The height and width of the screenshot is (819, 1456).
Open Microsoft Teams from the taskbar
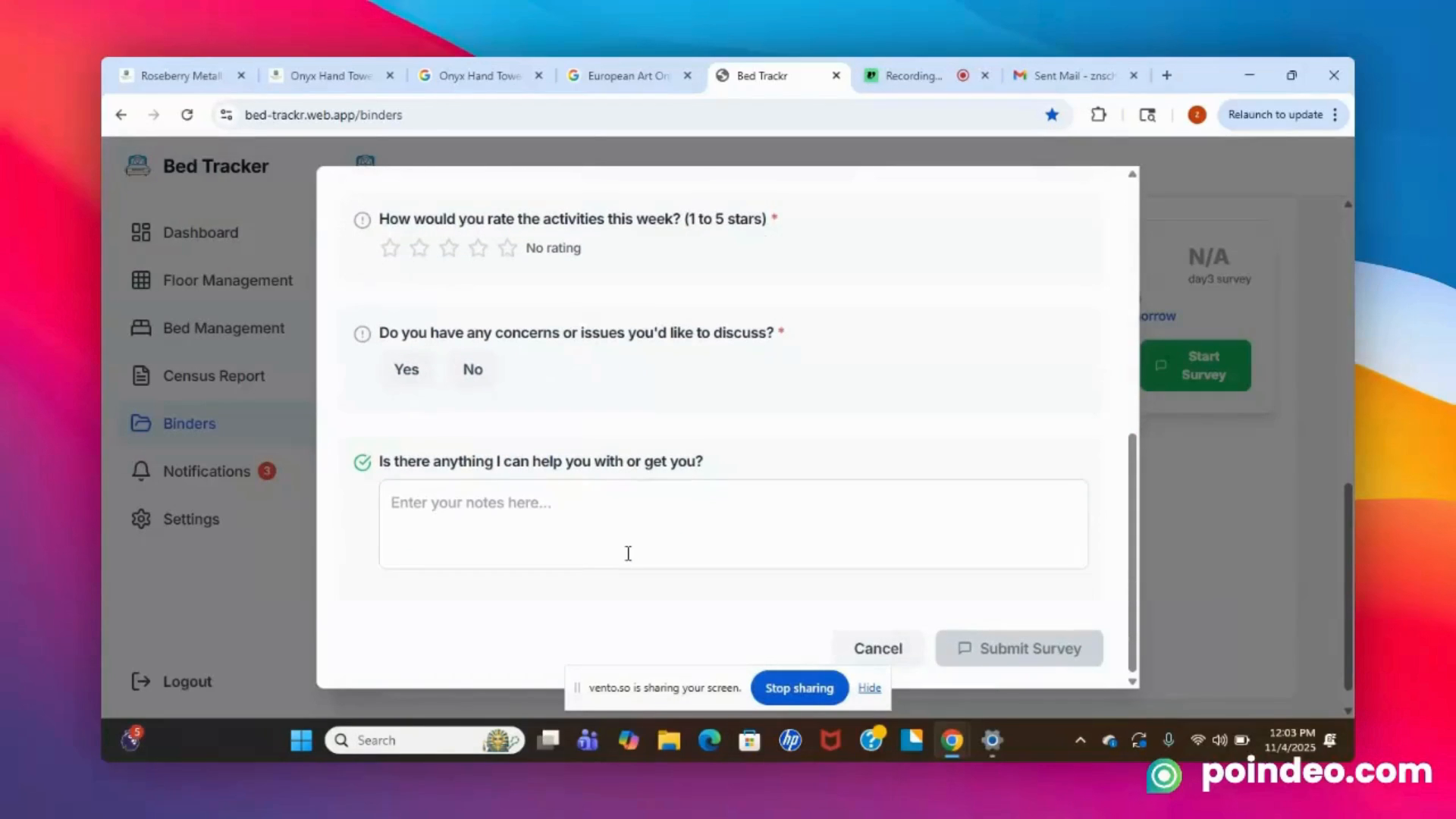pos(588,739)
